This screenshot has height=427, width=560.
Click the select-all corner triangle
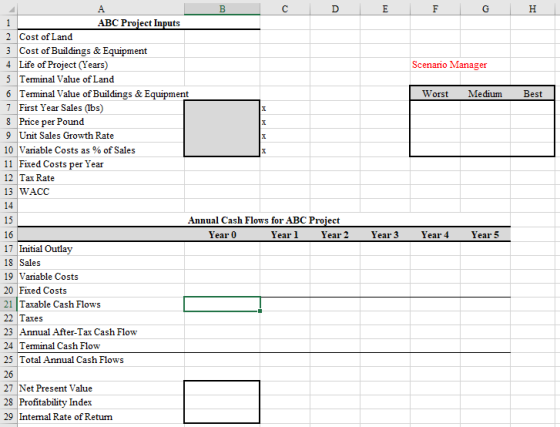(x=11, y=10)
